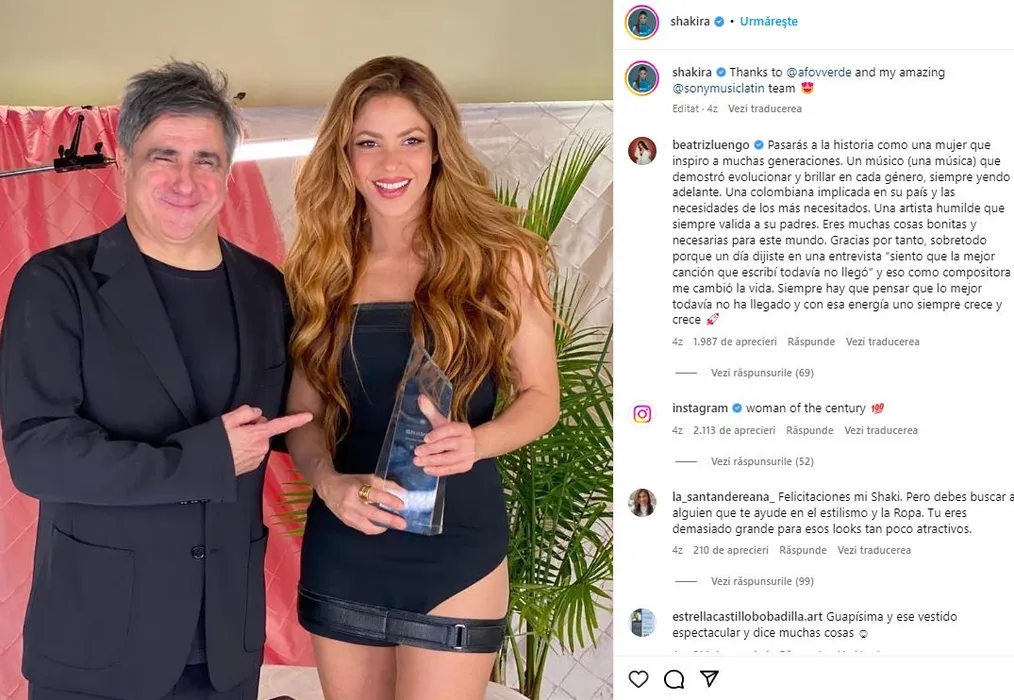The image size is (1014, 700).
Task: Open the beatrizluengo username link
Action: point(711,145)
